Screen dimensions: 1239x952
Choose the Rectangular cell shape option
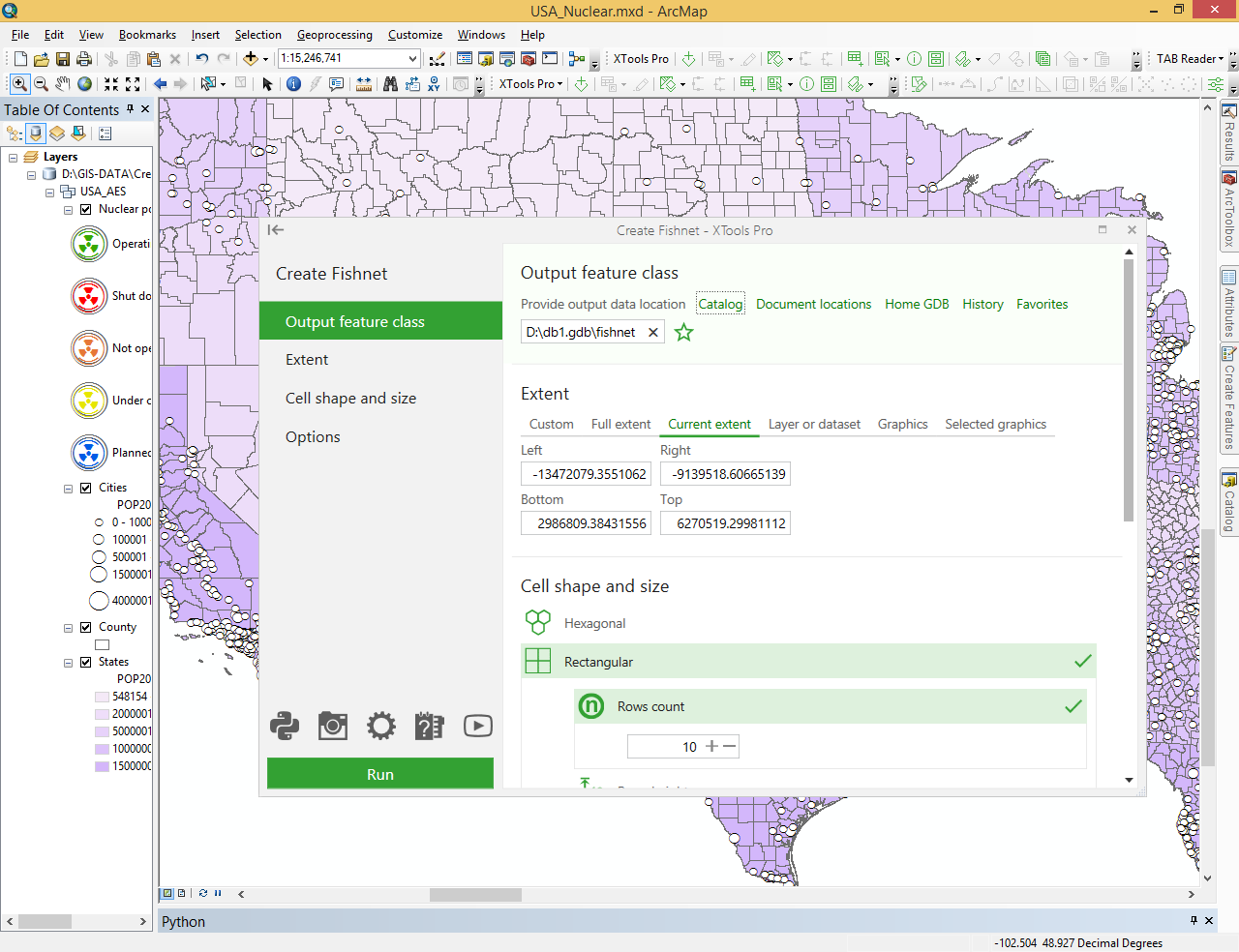pyautogui.click(x=808, y=662)
